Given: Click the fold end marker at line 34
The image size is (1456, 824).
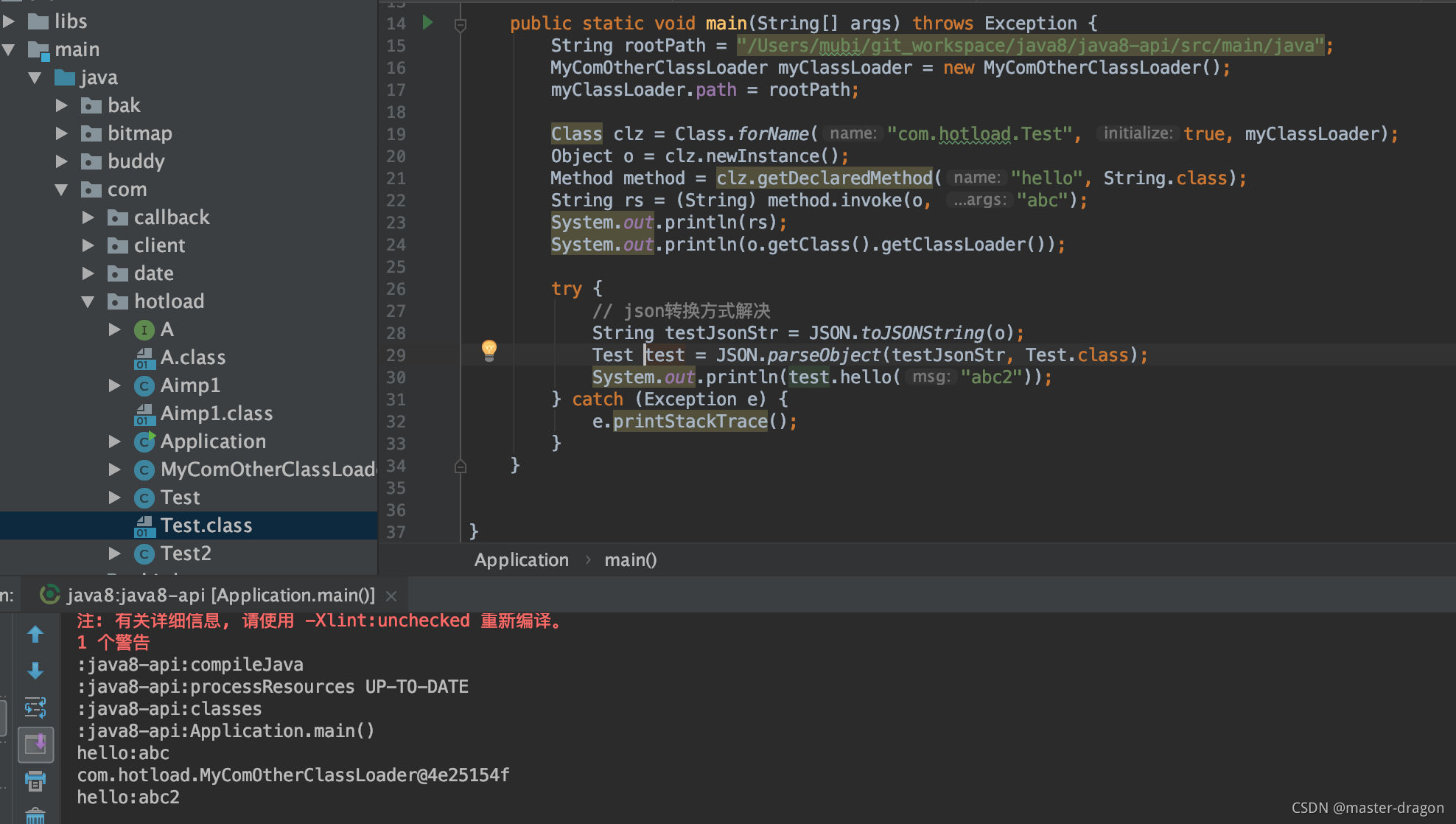Looking at the screenshot, I should [461, 466].
